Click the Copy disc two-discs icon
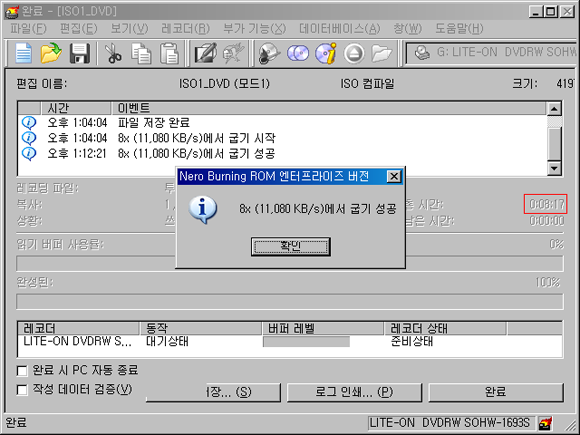This screenshot has height=435, width=580. coord(298,53)
